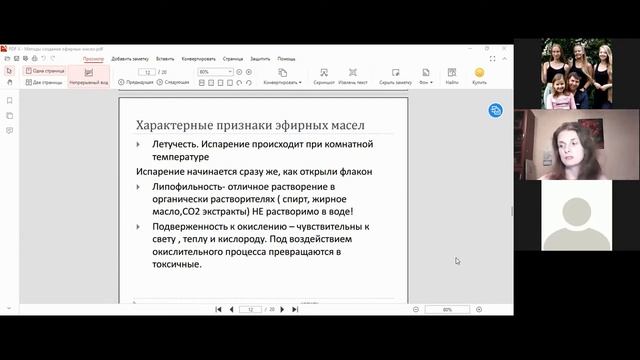Click the bullet text starting with Летучесть
The width and height of the screenshot is (640, 360).
point(262,150)
